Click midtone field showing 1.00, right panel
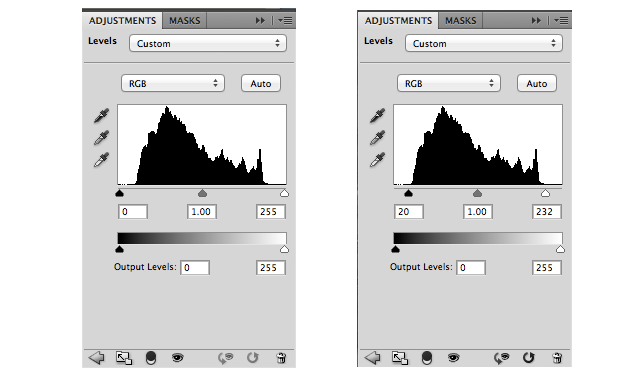640x392 pixels. point(478,212)
